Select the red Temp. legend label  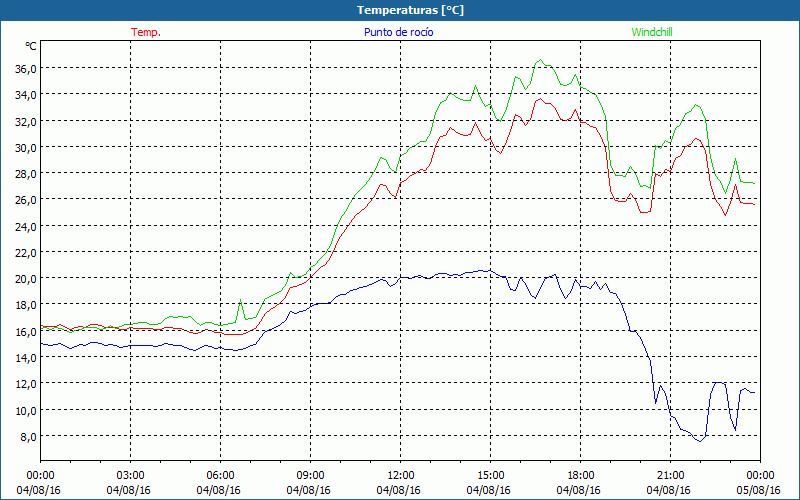click(146, 32)
